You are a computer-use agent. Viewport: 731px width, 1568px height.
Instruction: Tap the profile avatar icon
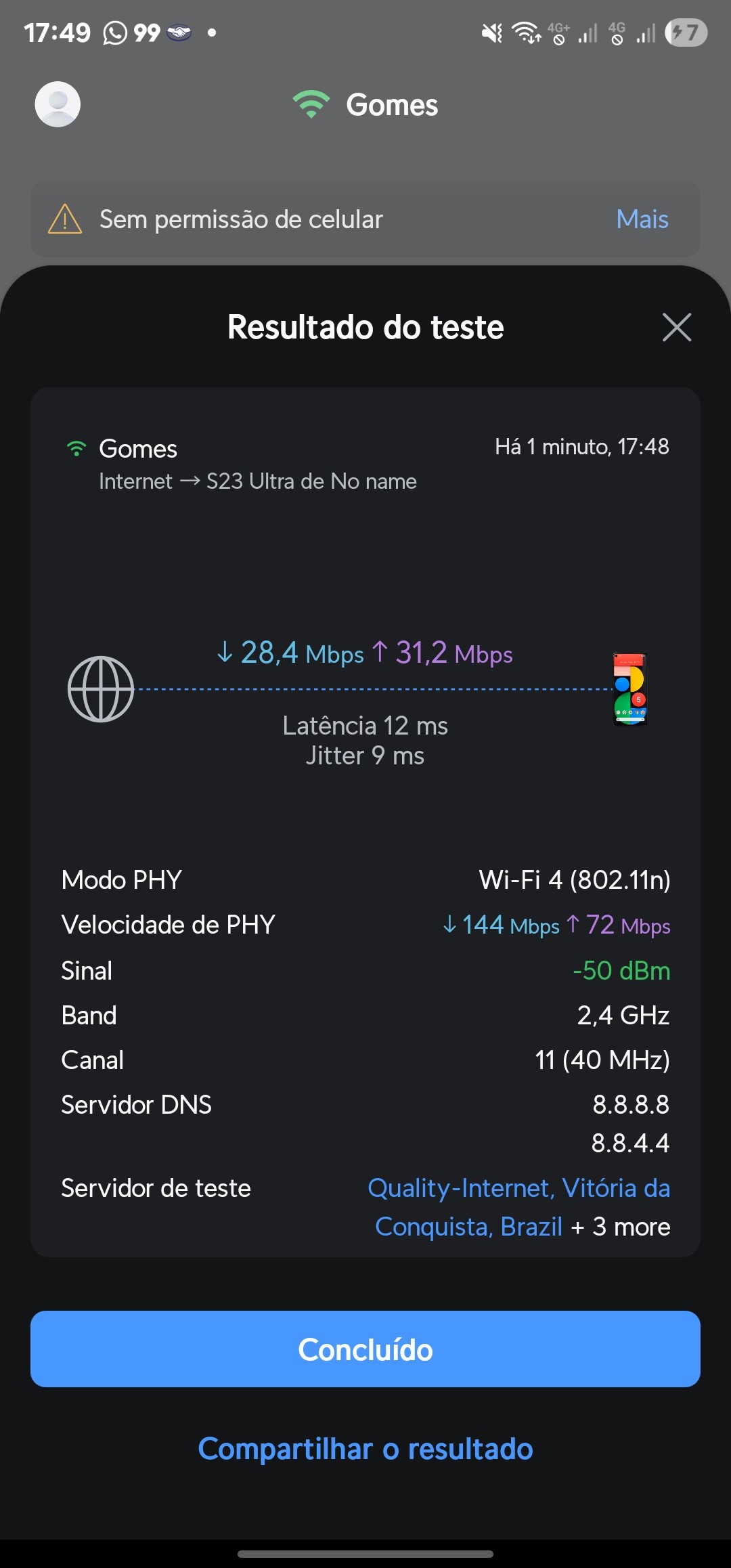pyautogui.click(x=58, y=104)
